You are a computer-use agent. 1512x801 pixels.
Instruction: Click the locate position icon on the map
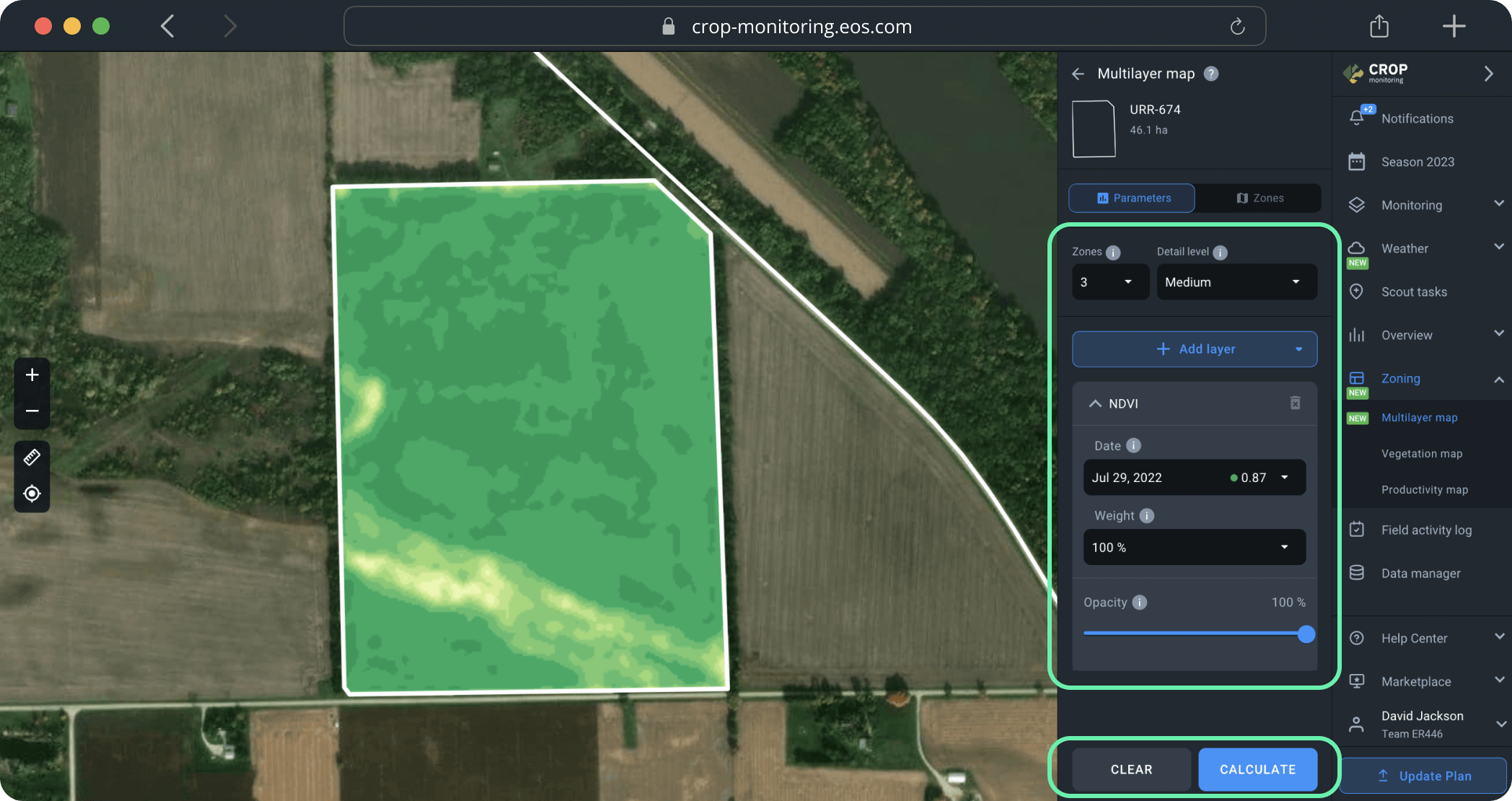point(32,493)
